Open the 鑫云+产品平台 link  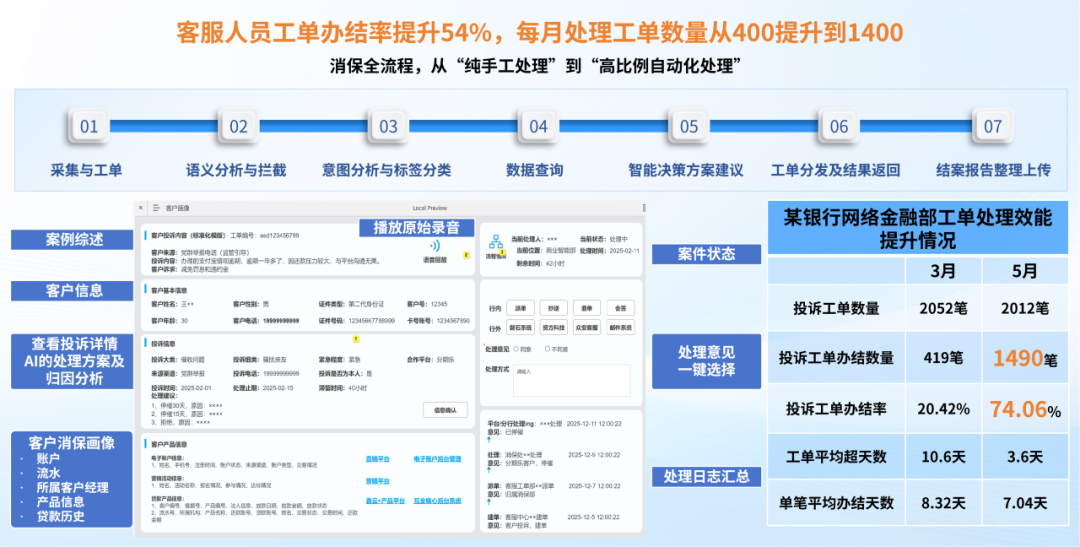pyautogui.click(x=385, y=501)
